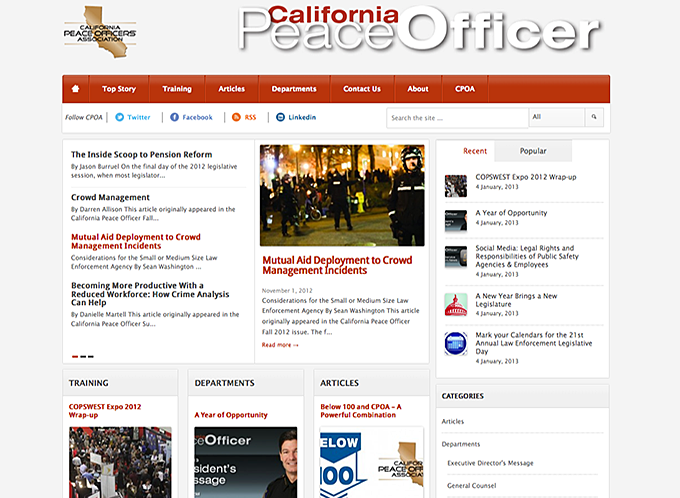This screenshot has height=498, width=680.
Task: Click the Facebook icon
Action: pos(175,117)
